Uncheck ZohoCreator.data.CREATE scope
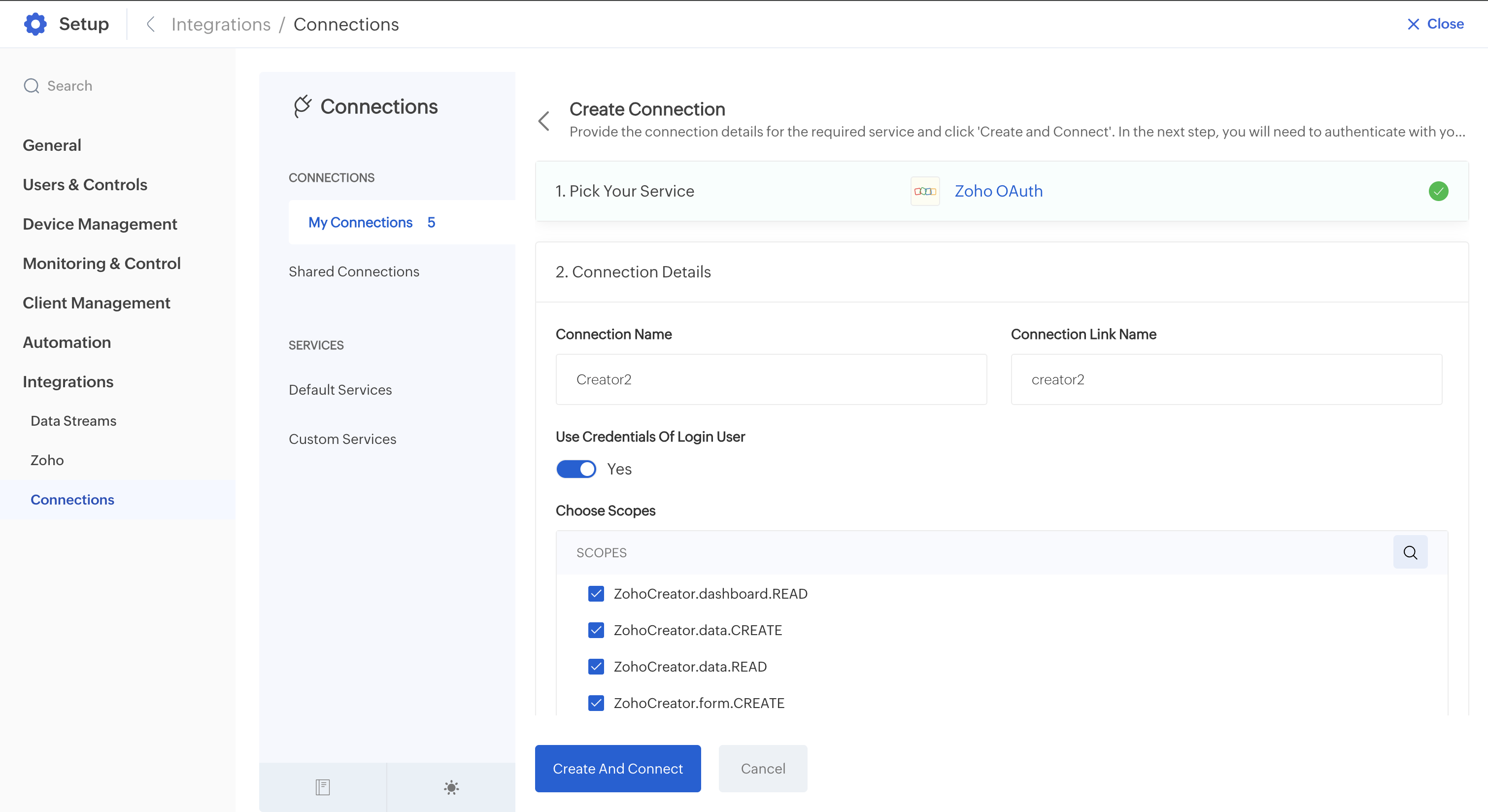The width and height of the screenshot is (1488, 812). [596, 630]
